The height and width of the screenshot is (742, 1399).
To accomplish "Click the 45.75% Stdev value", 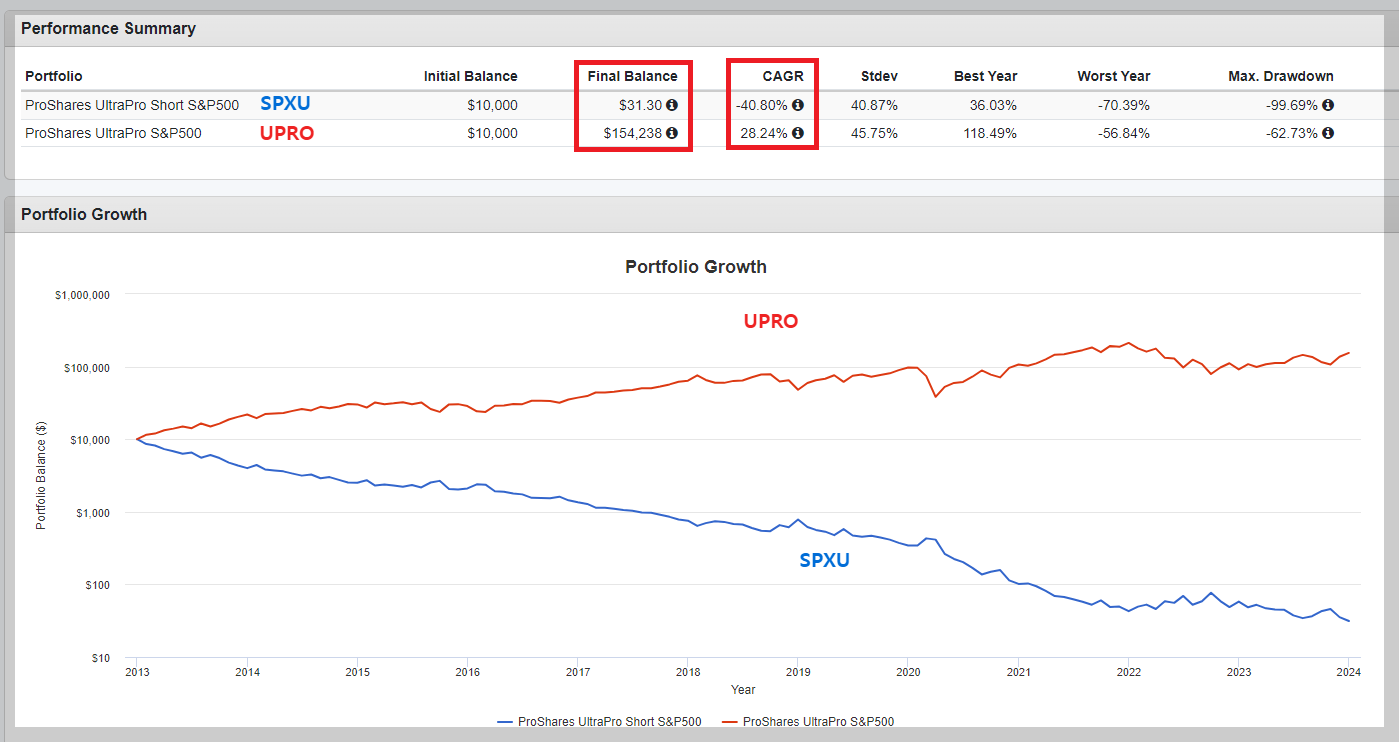I will 875,133.
